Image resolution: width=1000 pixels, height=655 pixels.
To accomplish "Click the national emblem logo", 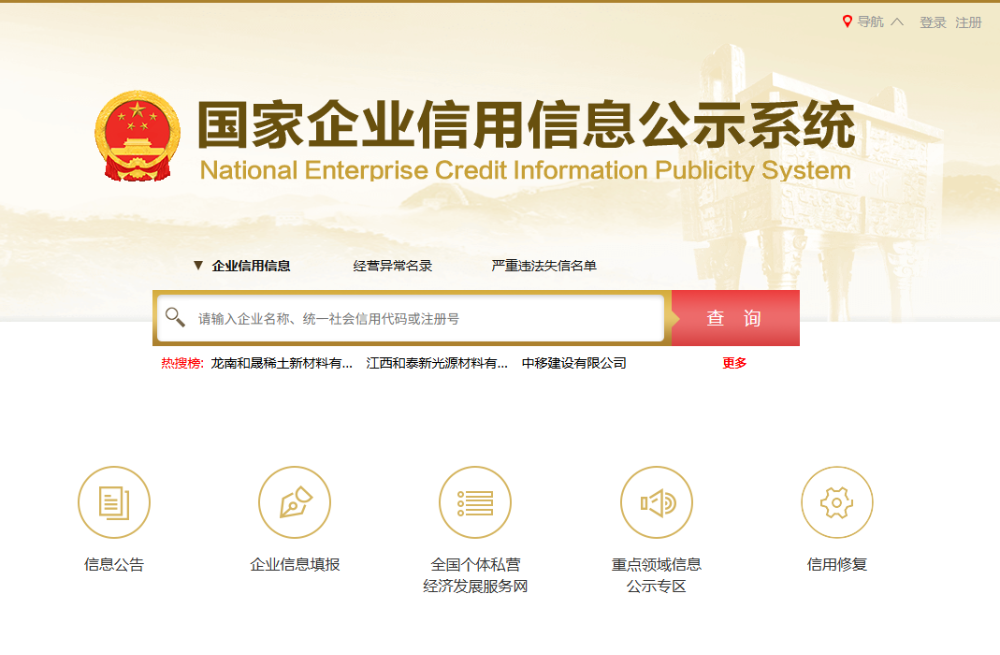I will [x=137, y=136].
